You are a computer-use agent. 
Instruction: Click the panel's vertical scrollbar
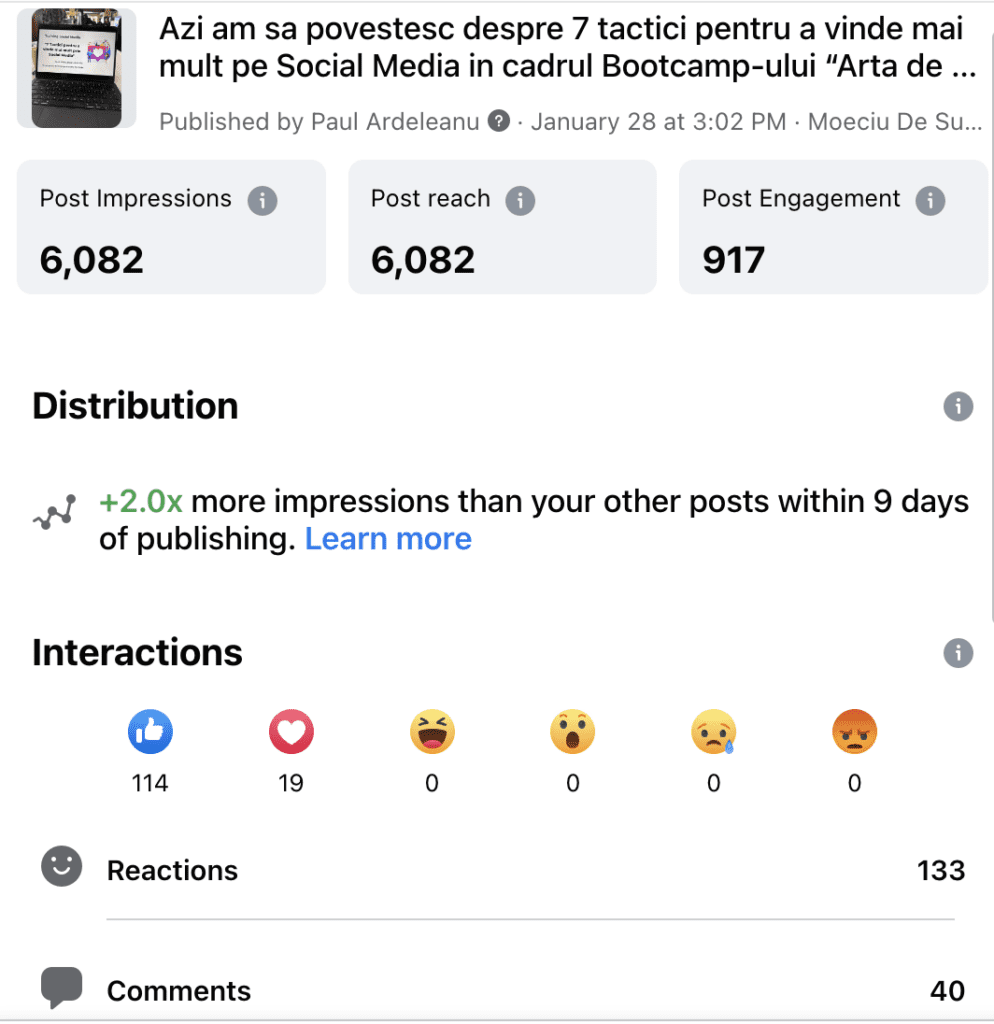coord(991,327)
